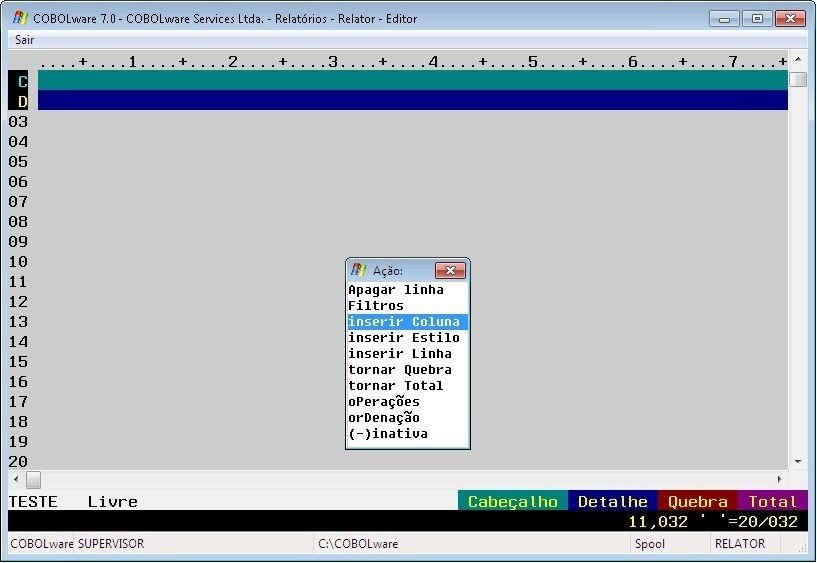Select 'Apagar linha' from the action list
The height and width of the screenshot is (563, 817).
[396, 290]
